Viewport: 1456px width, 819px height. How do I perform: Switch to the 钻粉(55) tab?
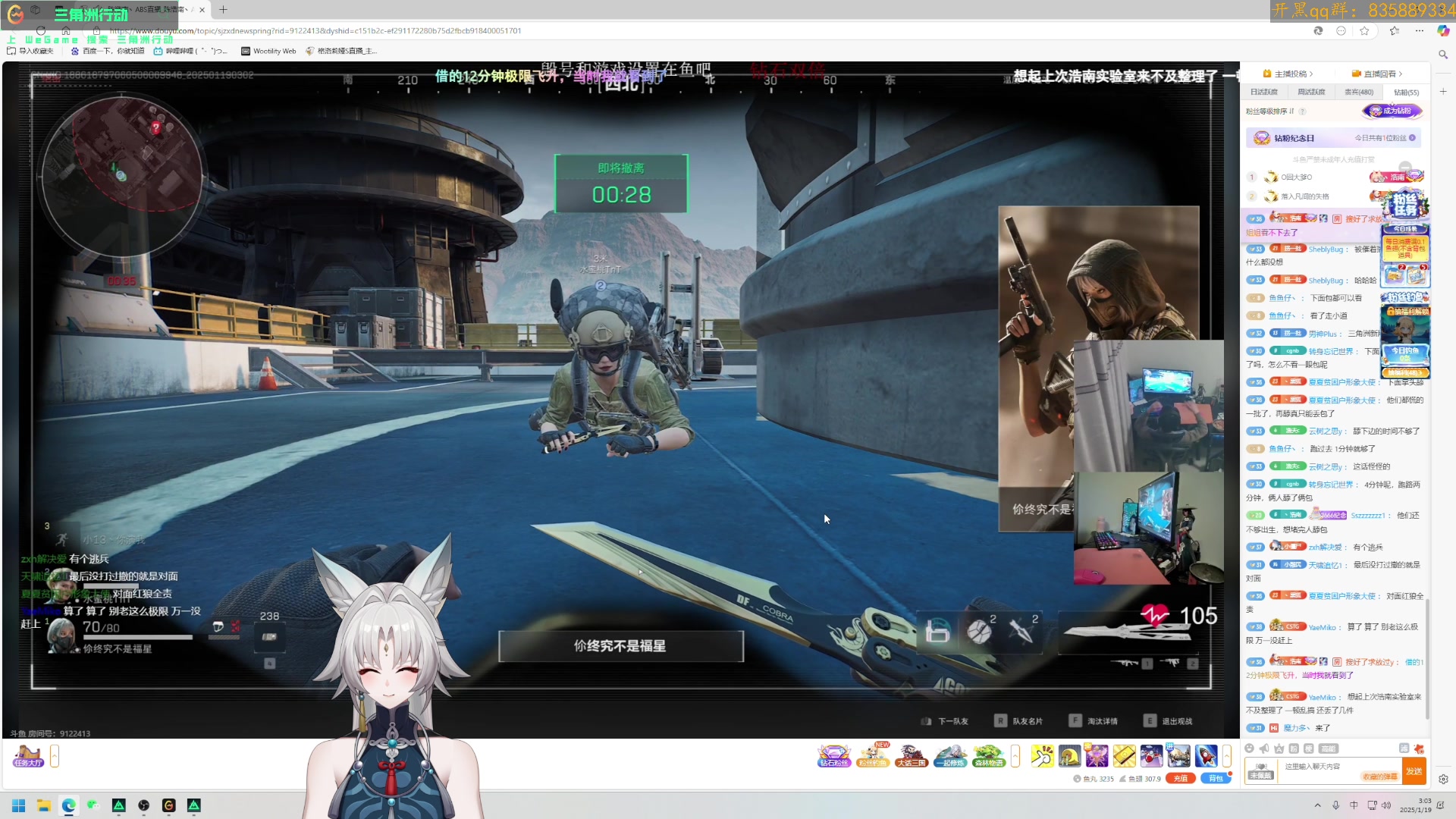coord(1406,92)
